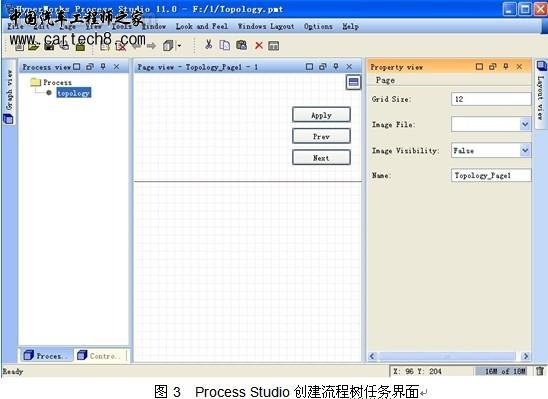548x399 pixels.
Task: Toggle pin on Property view panel
Action: click(x=506, y=66)
